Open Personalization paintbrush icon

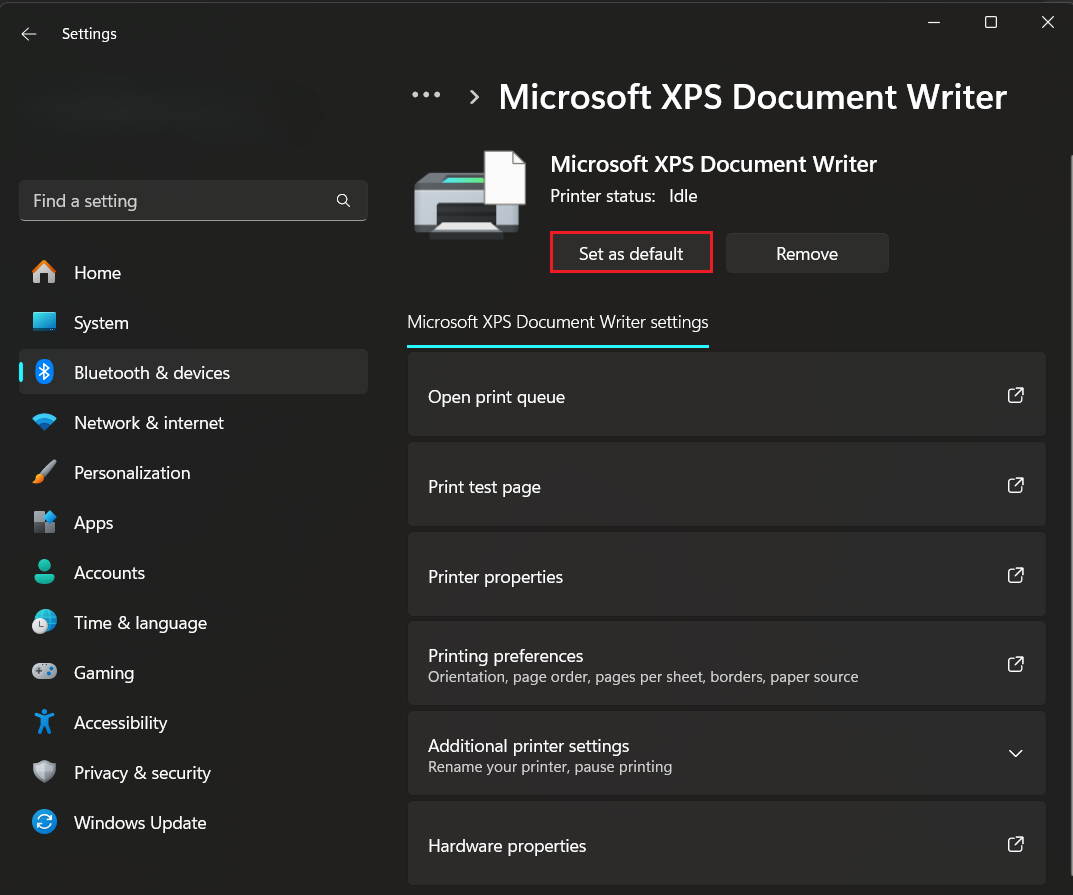coord(44,472)
